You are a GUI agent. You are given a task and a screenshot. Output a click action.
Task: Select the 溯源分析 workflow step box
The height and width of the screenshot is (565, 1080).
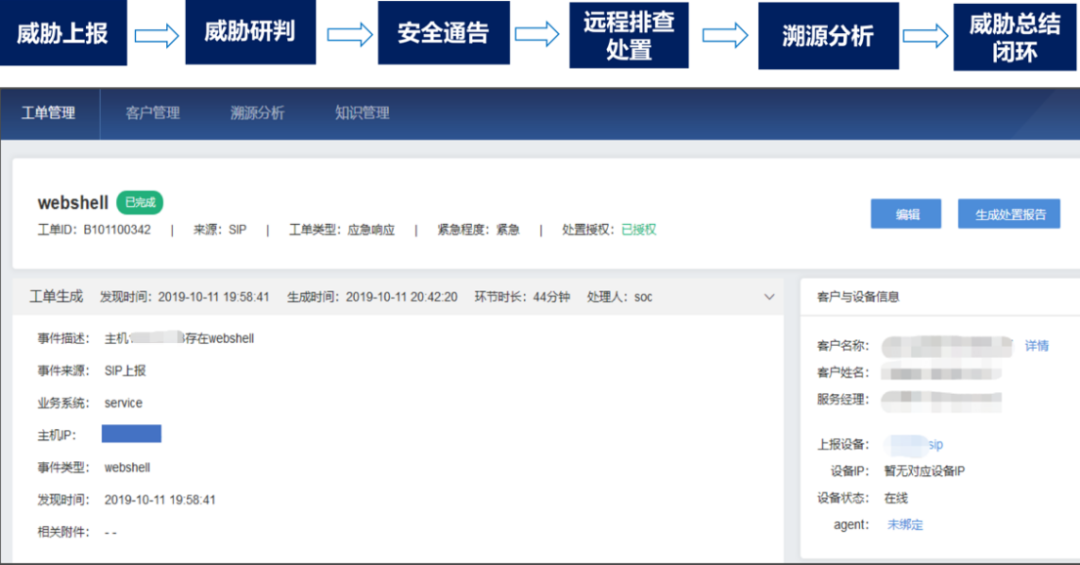click(x=827, y=36)
